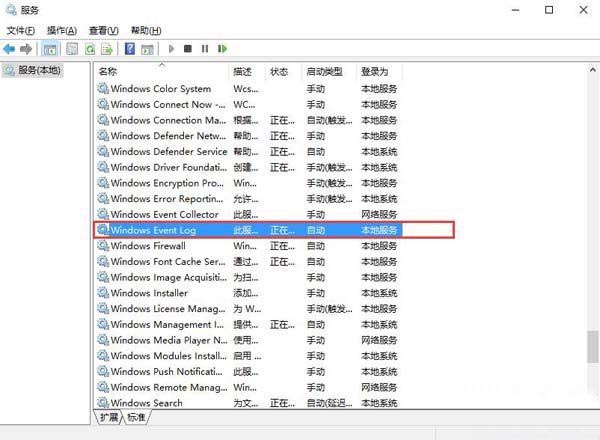The width and height of the screenshot is (600, 440).
Task: Click the Back arrow in toolbar
Action: click(9, 48)
